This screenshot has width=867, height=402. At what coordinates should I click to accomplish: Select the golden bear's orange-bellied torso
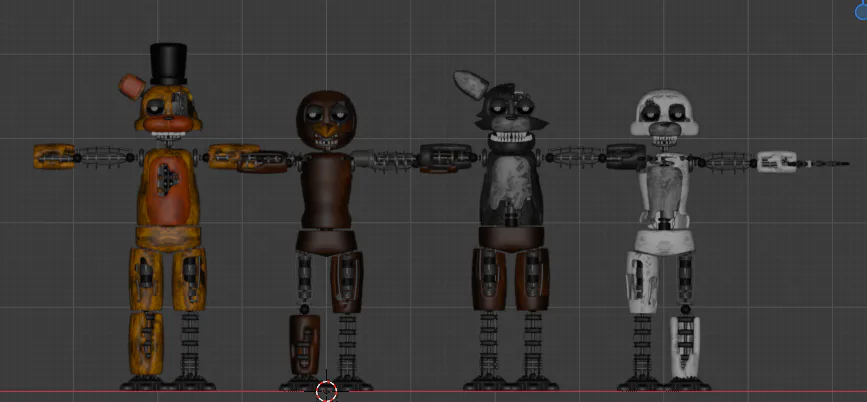point(168,187)
